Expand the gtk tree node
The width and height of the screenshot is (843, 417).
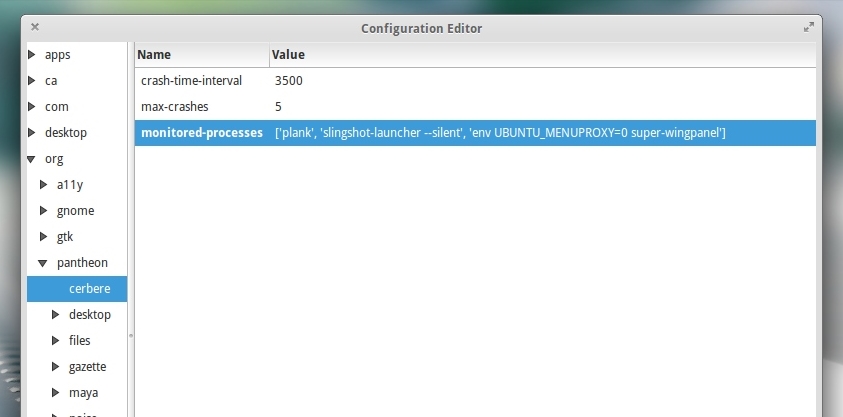(44, 236)
